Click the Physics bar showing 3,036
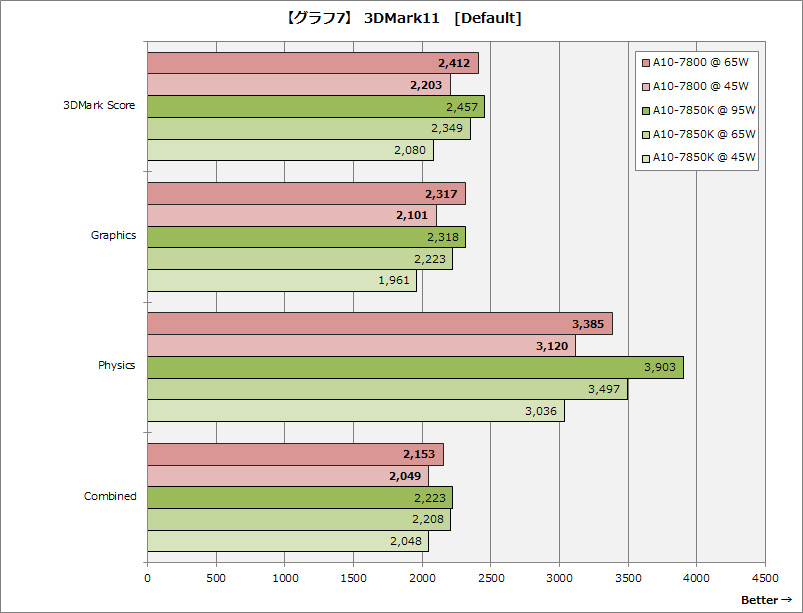 (x=355, y=411)
